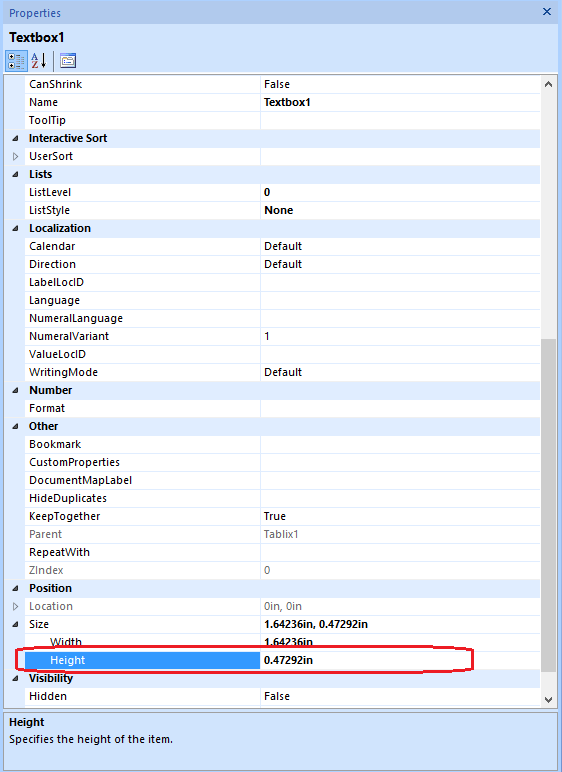
Task: Open Property Pages icon
Action: [68, 61]
